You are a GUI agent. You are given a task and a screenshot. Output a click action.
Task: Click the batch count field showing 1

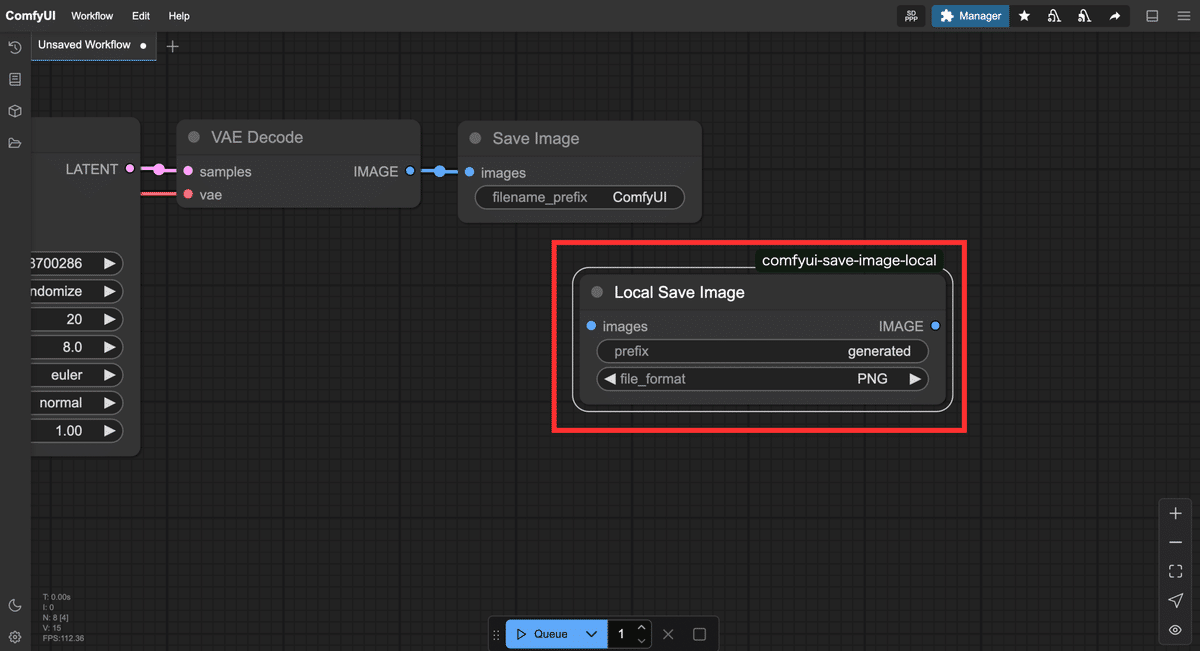(x=622, y=634)
